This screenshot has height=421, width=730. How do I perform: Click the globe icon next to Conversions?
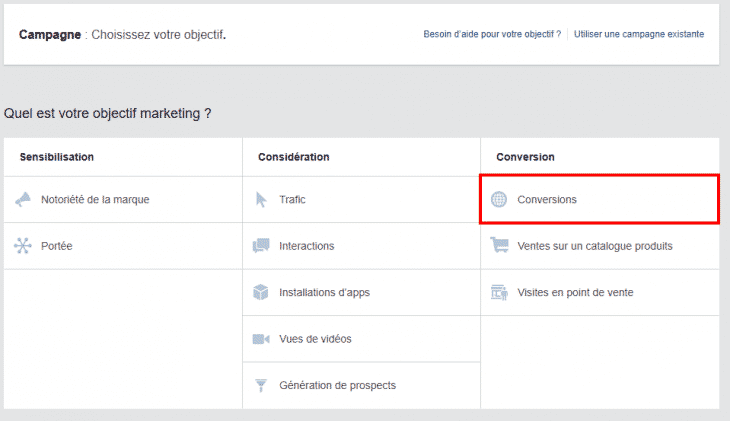[499, 200]
